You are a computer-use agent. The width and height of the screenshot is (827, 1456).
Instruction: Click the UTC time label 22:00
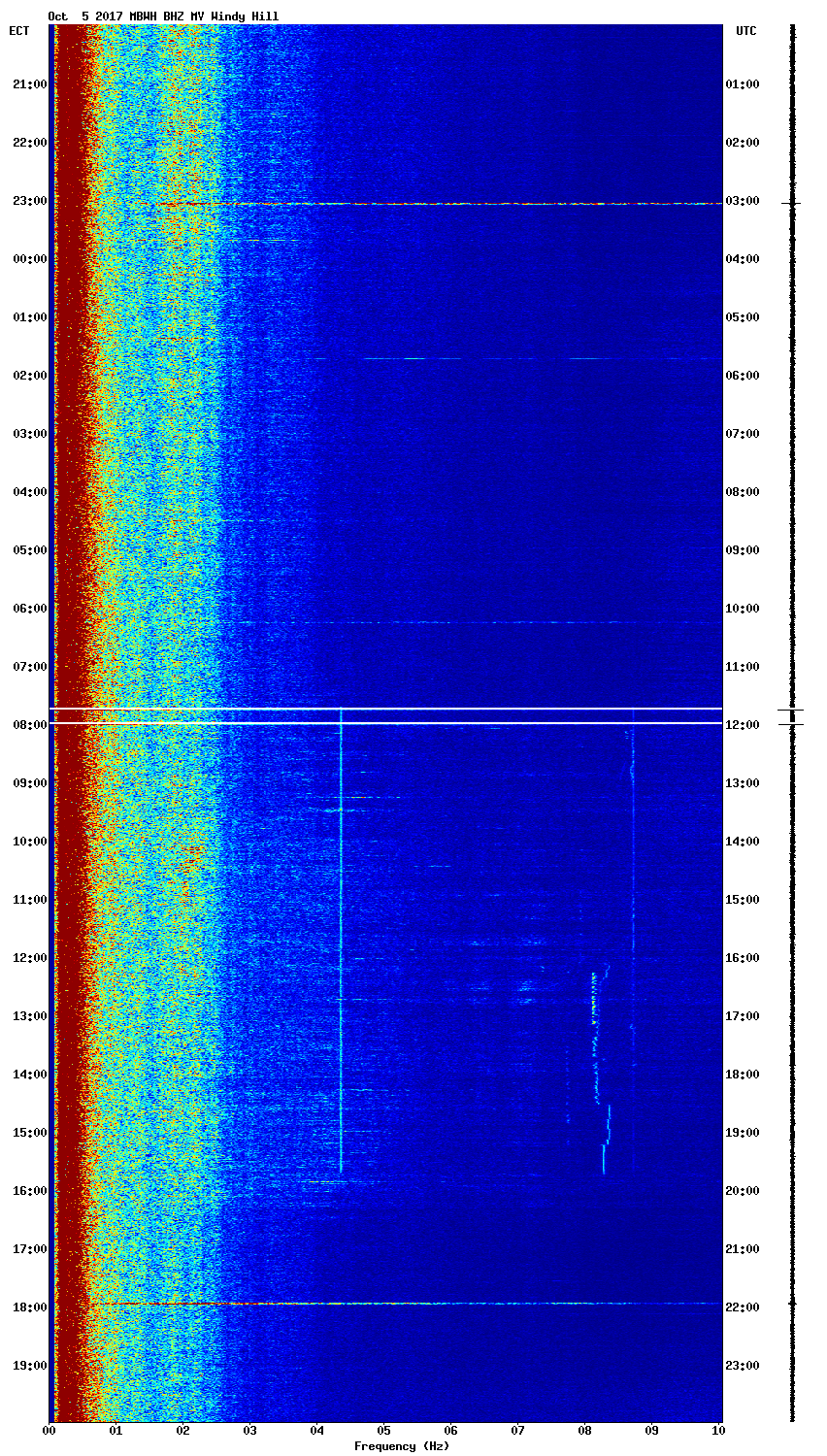(x=743, y=1307)
